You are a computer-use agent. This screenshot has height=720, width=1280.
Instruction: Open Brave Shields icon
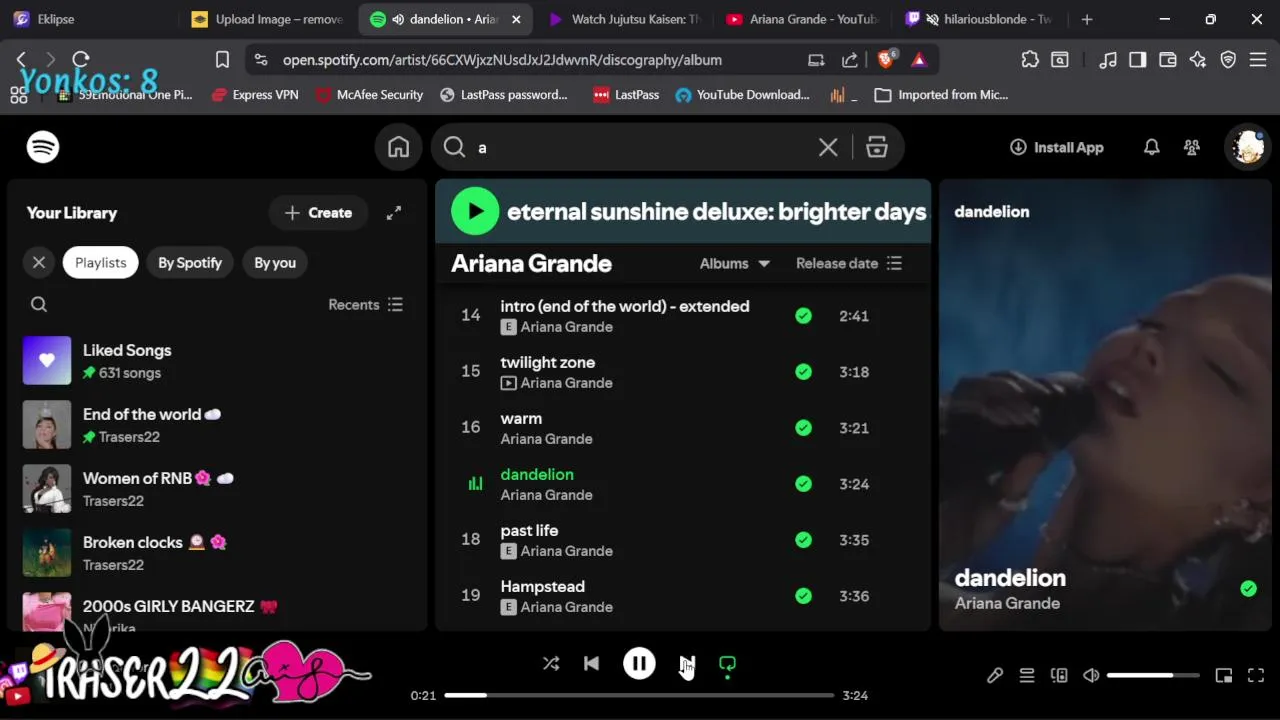pos(886,60)
